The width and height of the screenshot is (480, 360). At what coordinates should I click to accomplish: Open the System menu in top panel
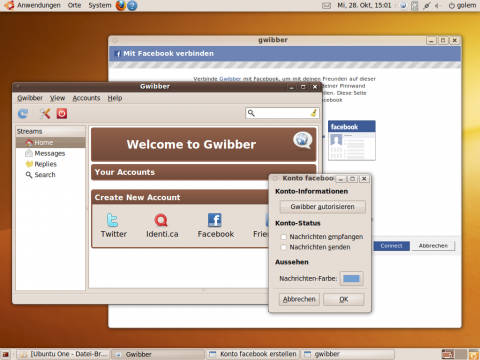click(100, 5)
